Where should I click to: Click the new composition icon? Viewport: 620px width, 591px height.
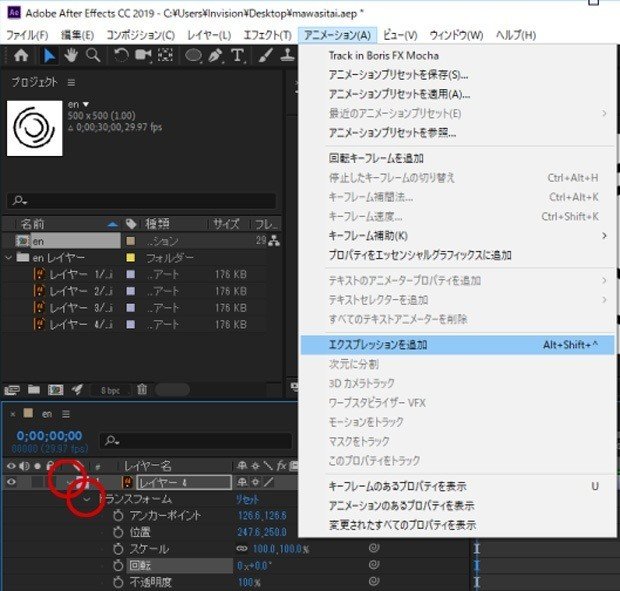56,390
